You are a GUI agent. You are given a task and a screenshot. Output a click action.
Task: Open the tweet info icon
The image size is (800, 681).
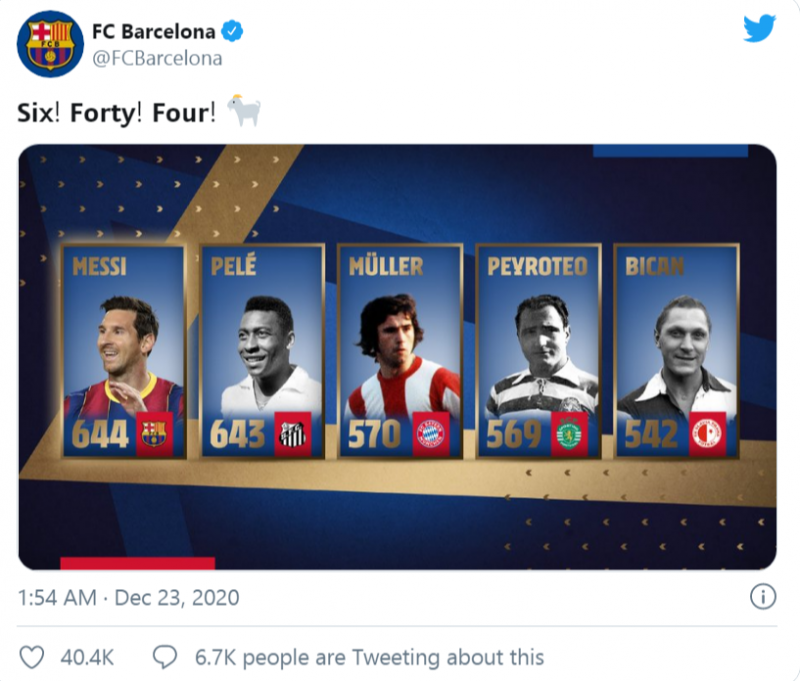tap(762, 597)
